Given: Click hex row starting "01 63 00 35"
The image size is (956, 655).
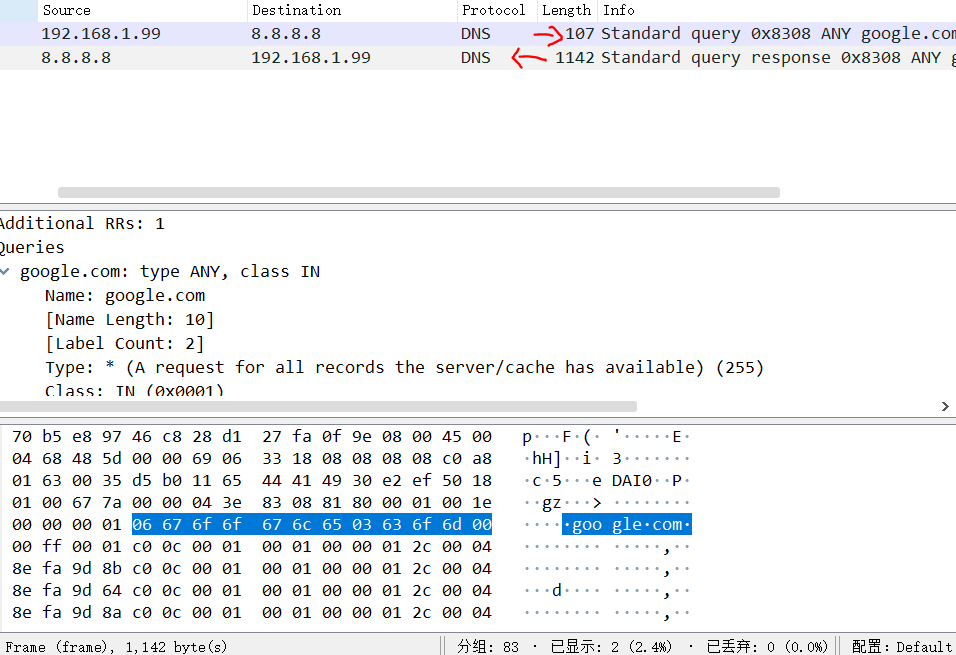Looking at the screenshot, I should pyautogui.click(x=252, y=481).
